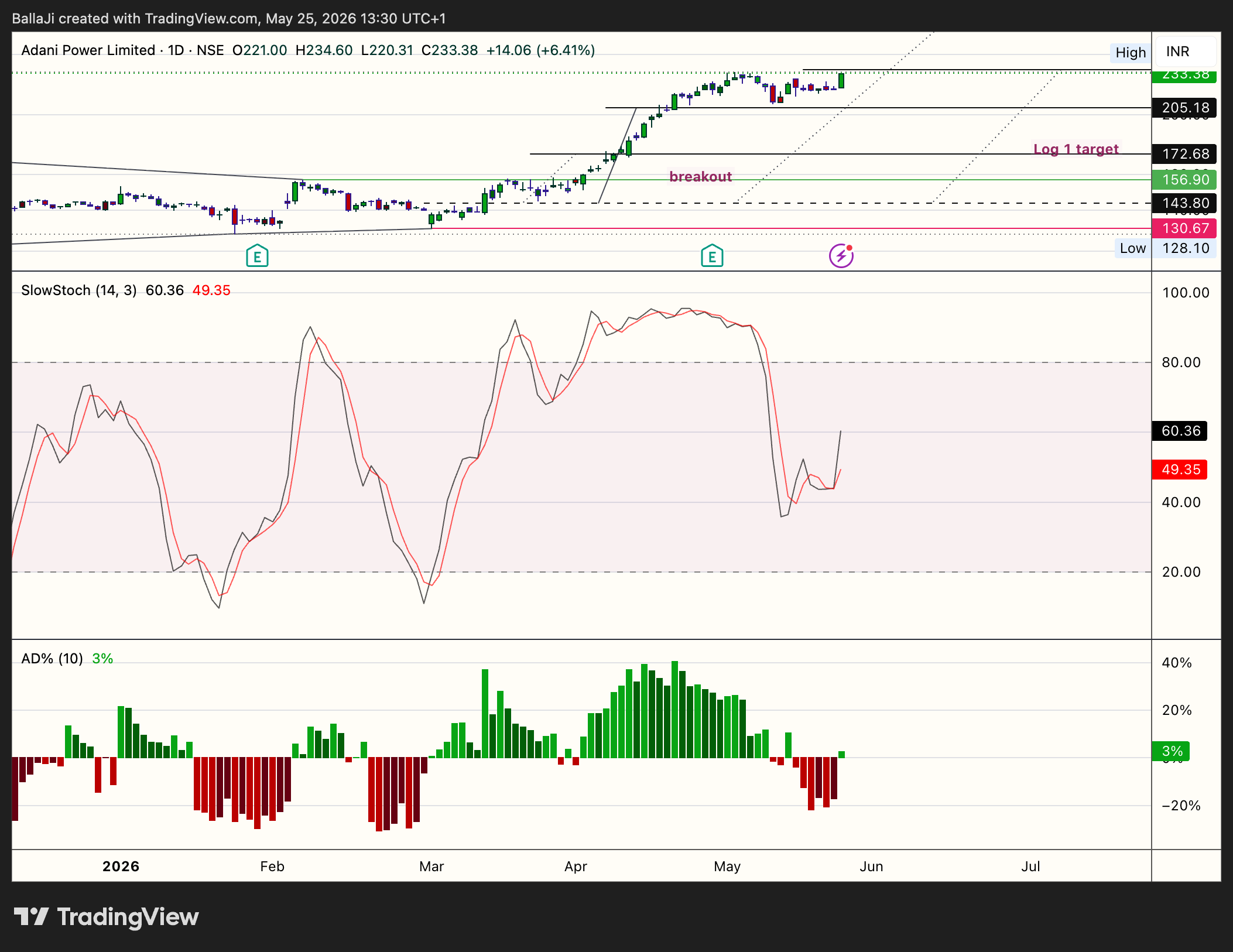Click the red 49.35 stochastic axis label
Viewport: 1233px width, 952px height.
tap(1181, 470)
